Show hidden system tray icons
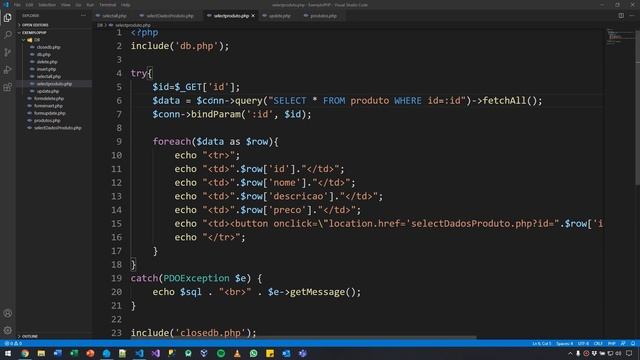This screenshot has height=360, width=640. tap(570, 353)
